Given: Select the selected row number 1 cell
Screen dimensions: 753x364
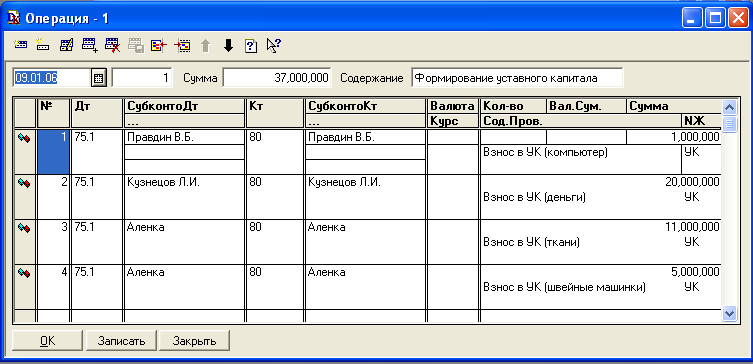Looking at the screenshot, I should click(x=53, y=152).
